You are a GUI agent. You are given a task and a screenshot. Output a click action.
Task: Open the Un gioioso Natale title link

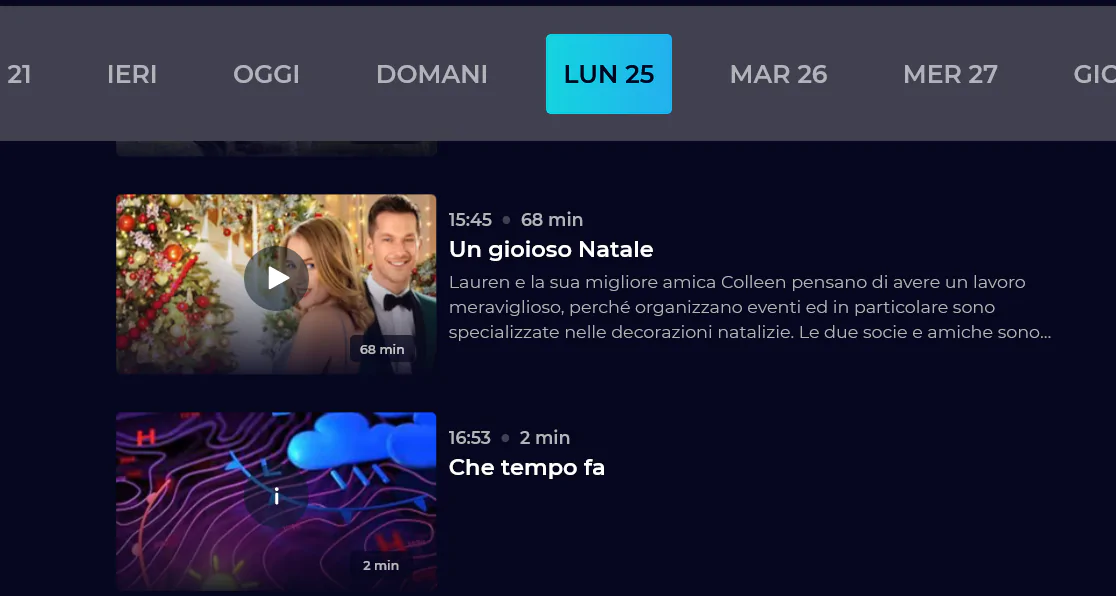click(551, 249)
